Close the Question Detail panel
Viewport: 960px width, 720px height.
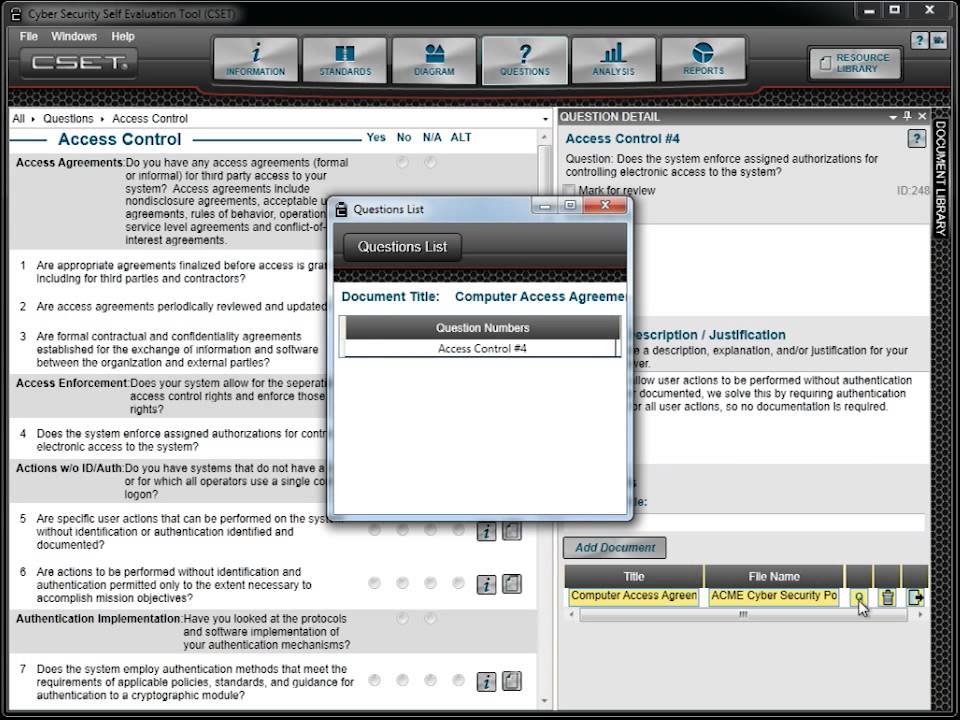click(x=922, y=116)
